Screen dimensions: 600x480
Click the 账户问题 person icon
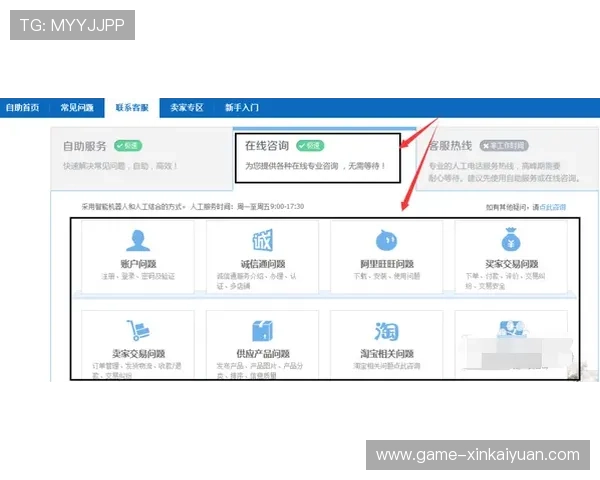point(138,241)
